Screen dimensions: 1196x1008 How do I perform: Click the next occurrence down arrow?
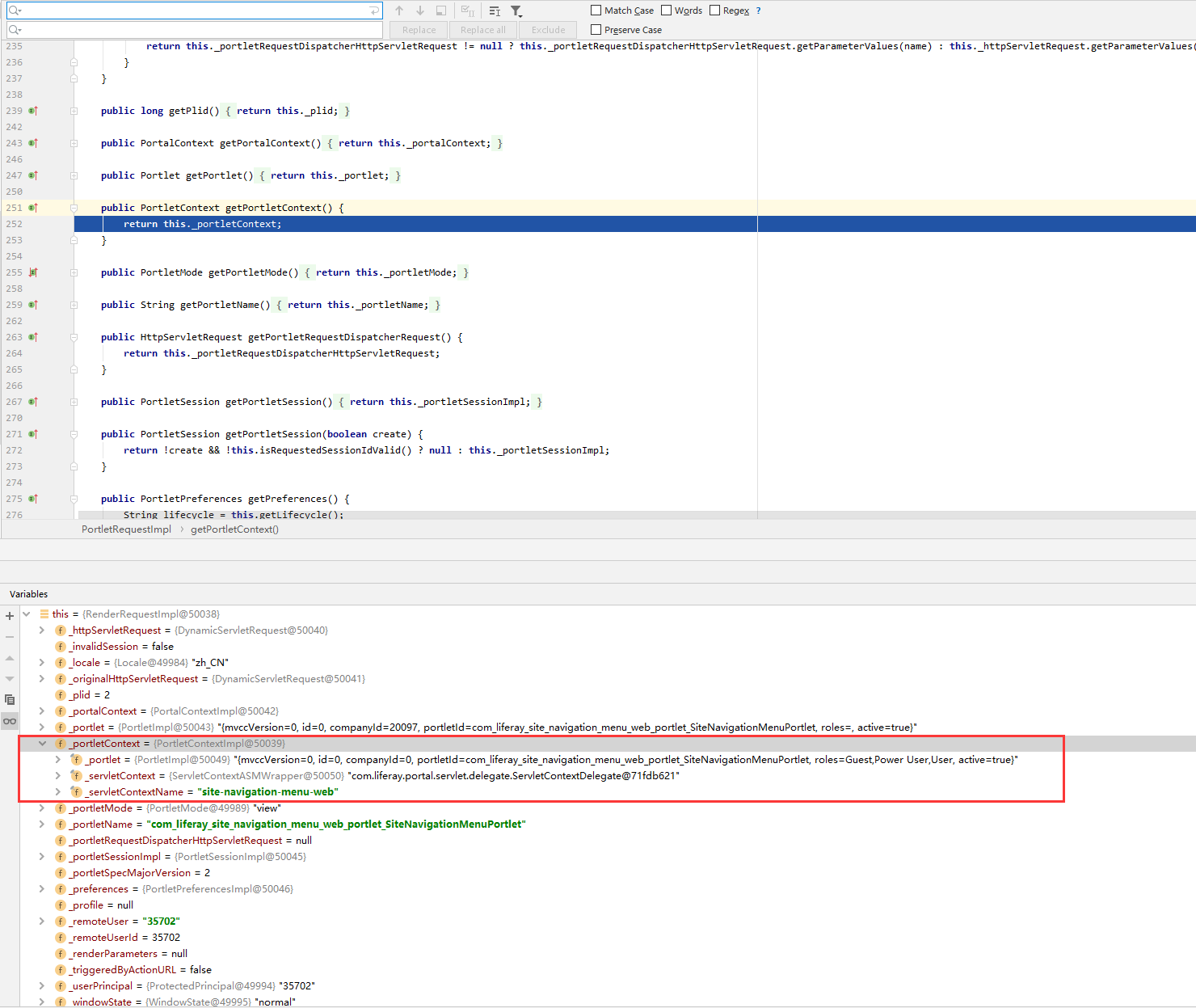point(420,11)
